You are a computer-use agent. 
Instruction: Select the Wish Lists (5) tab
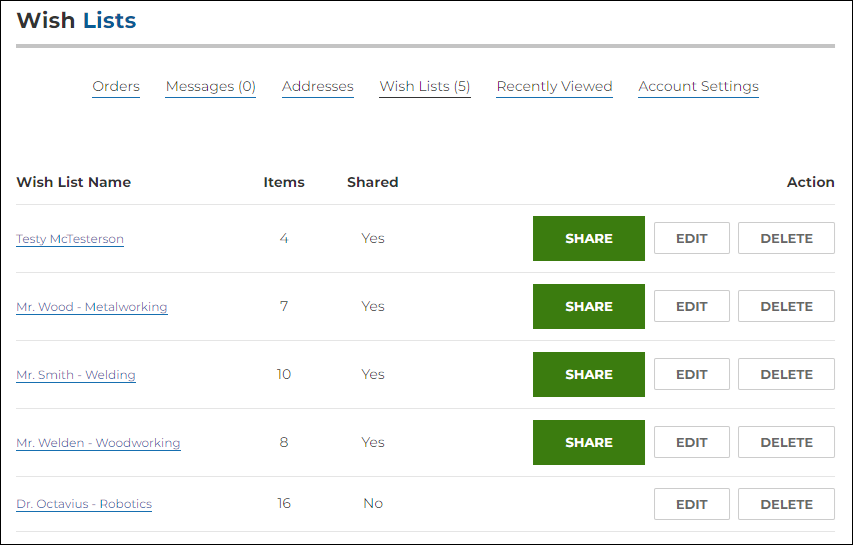tap(424, 87)
